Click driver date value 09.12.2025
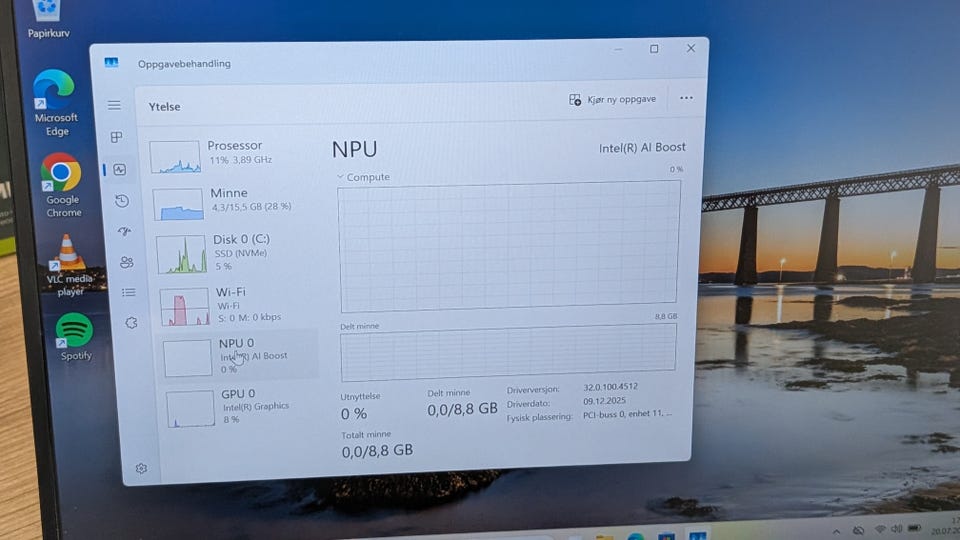The image size is (960, 540). 604,401
